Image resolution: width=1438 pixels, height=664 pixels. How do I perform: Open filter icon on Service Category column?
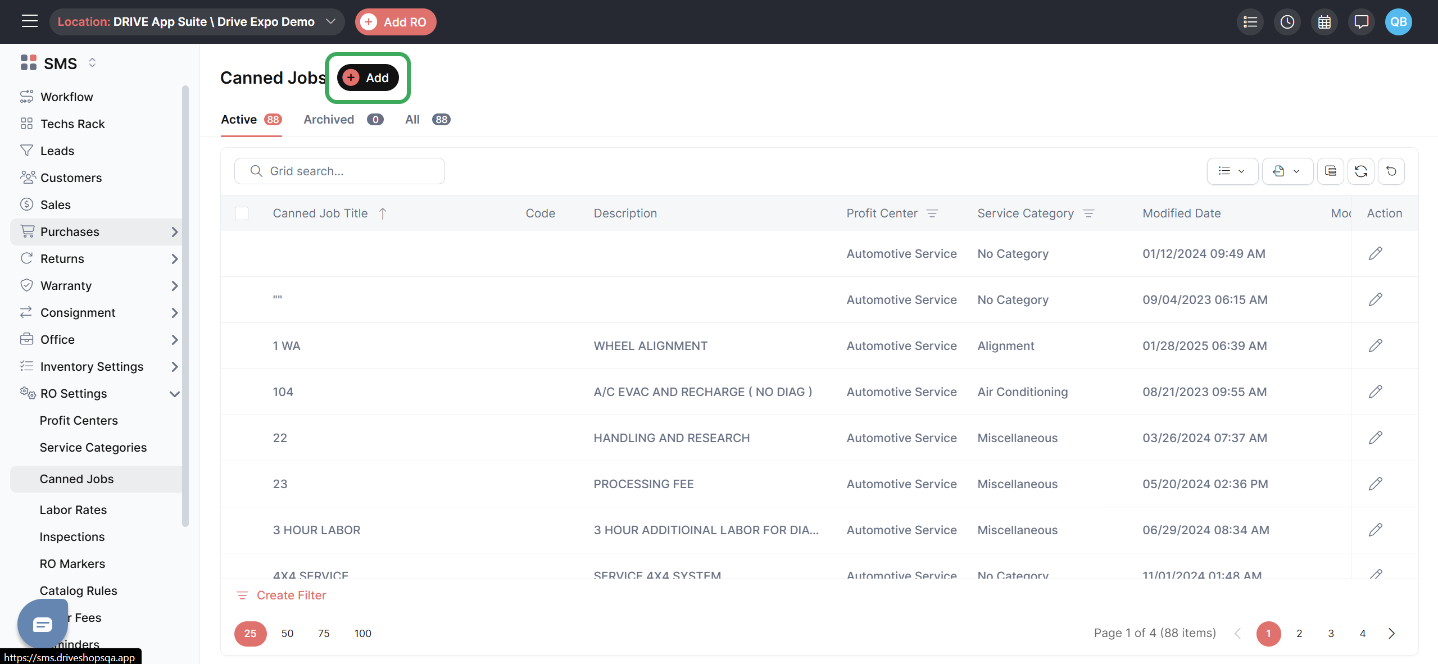(1089, 213)
